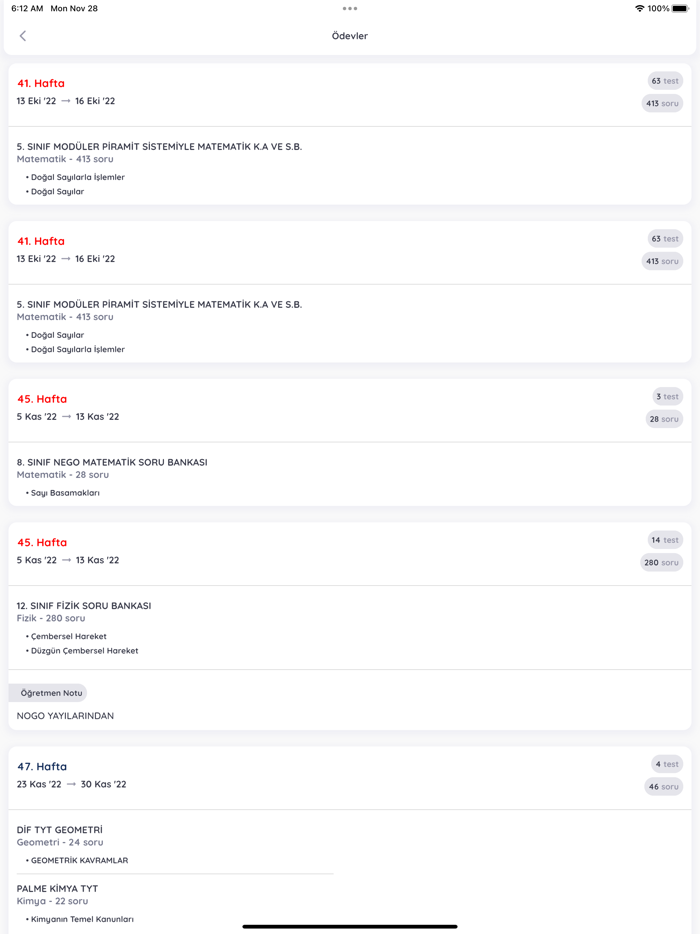Click the "Öğretmen Notu" label
The height and width of the screenshot is (934, 700).
(51, 693)
